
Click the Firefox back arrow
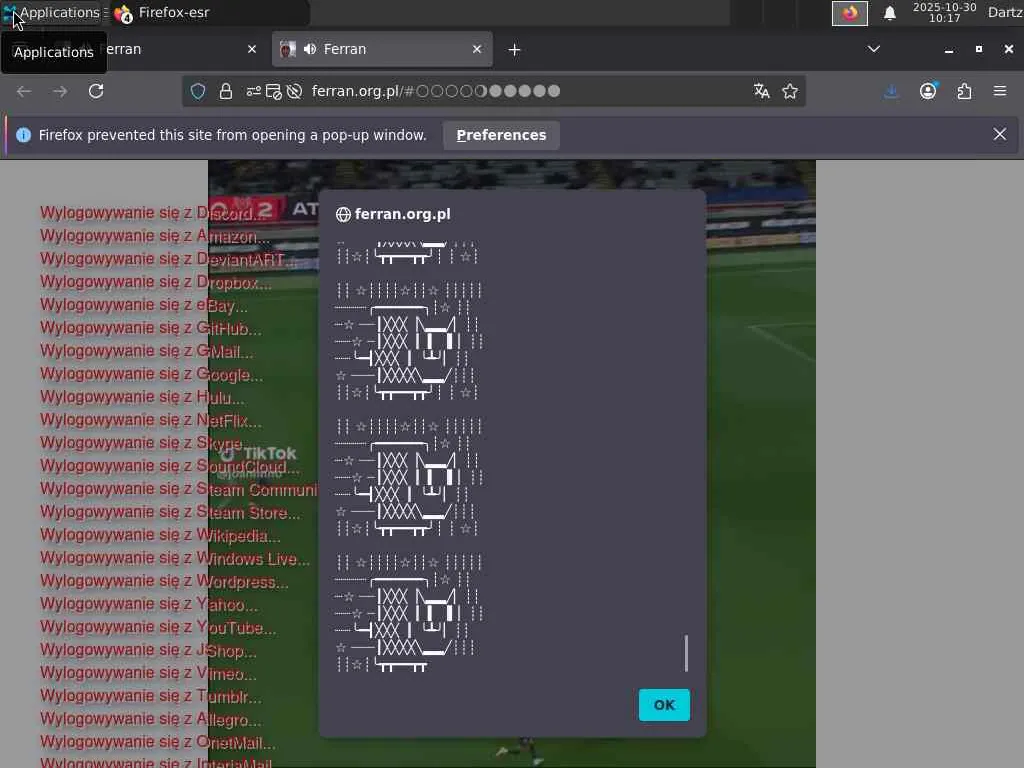click(x=24, y=91)
